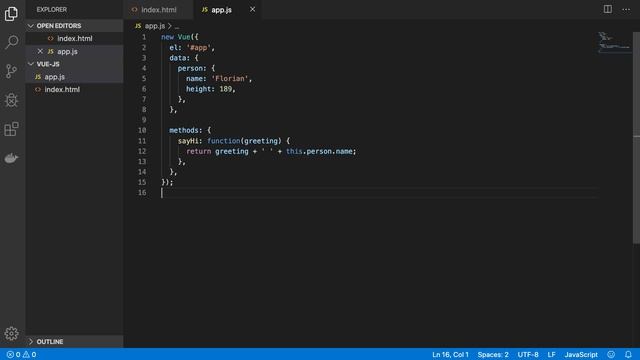Open index.html in Open Editors list

tap(74, 38)
